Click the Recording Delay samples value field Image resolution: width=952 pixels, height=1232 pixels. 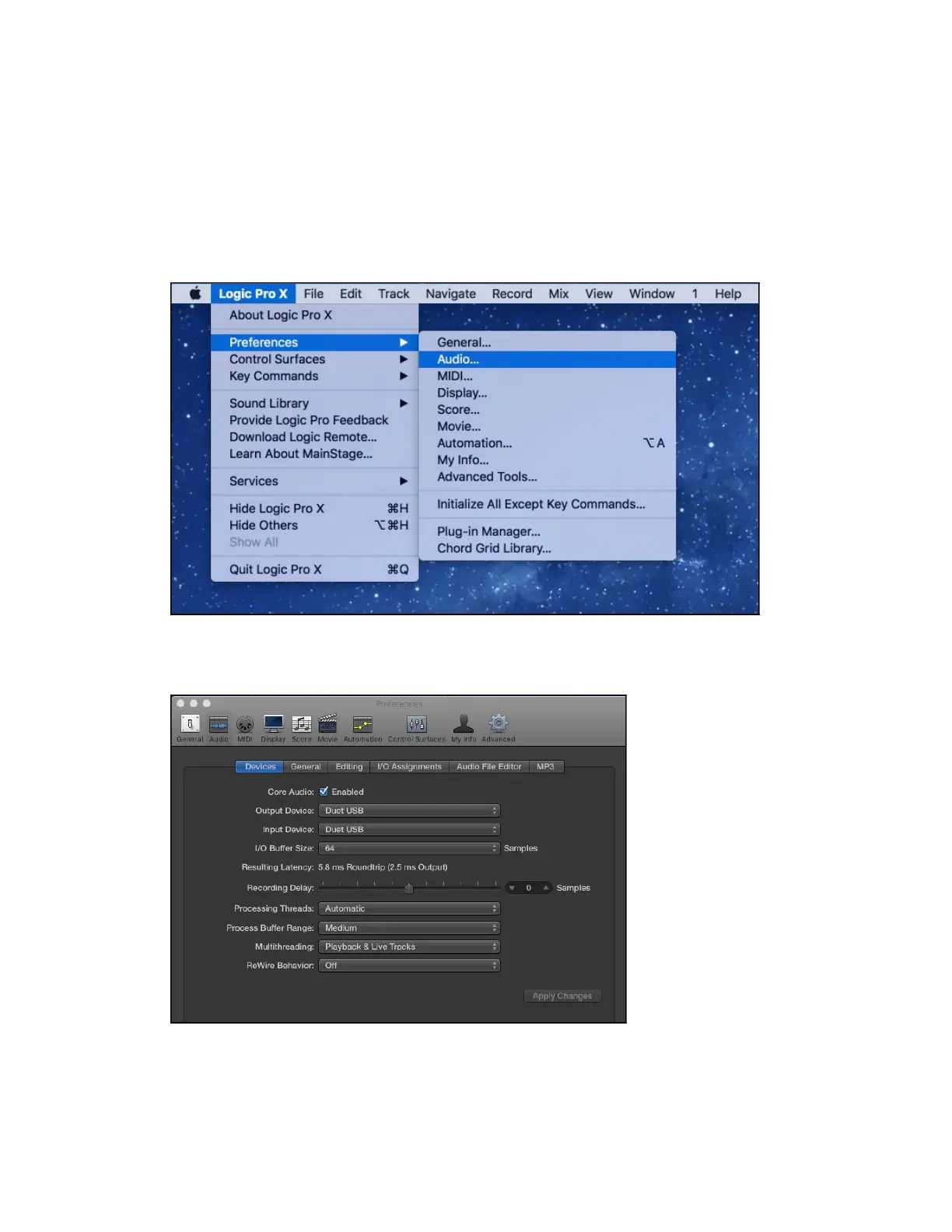(x=529, y=887)
